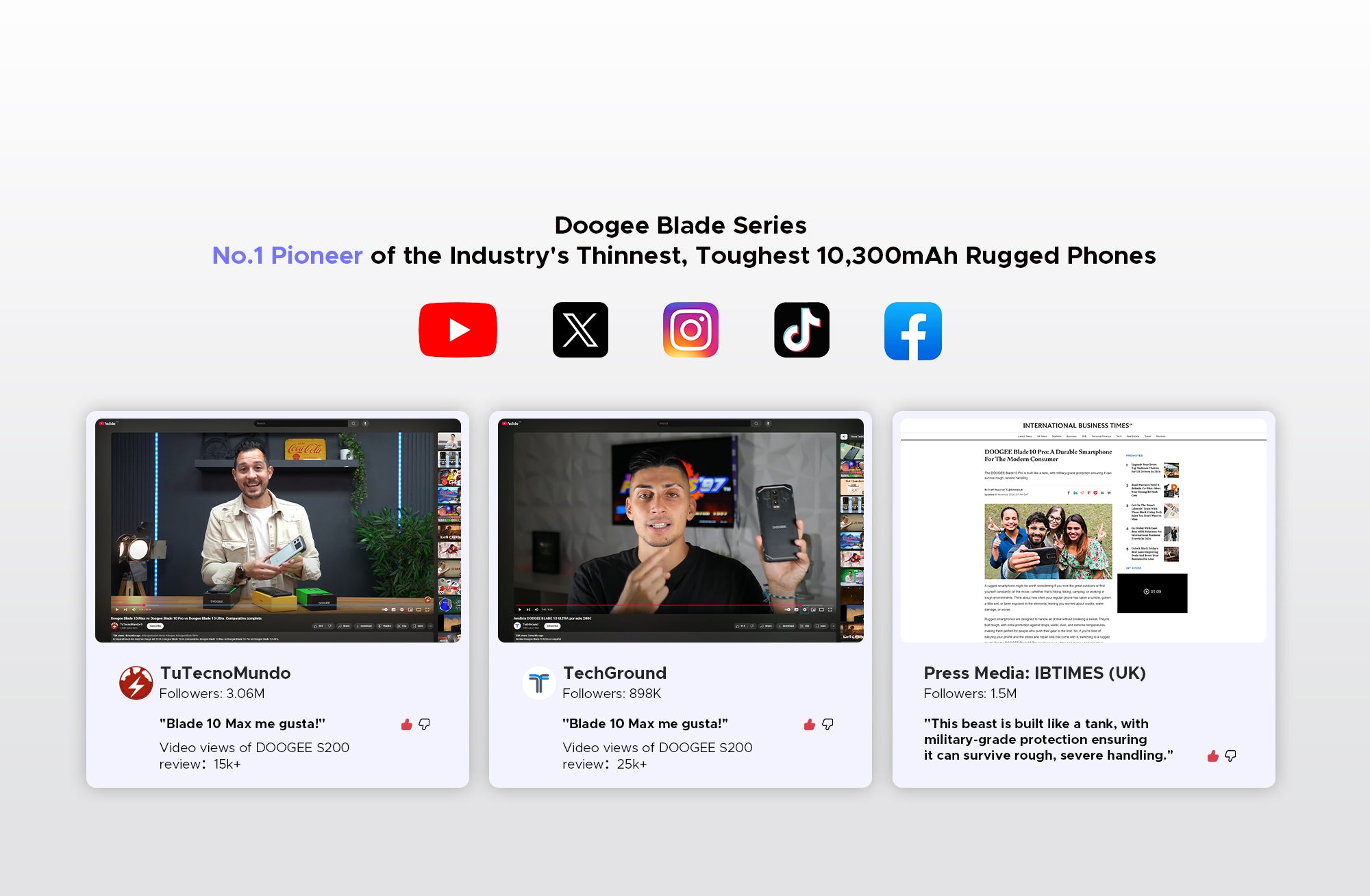Thumbs-down the IBTIMES press quote
Screen dimensions: 1370x896
click(1230, 756)
